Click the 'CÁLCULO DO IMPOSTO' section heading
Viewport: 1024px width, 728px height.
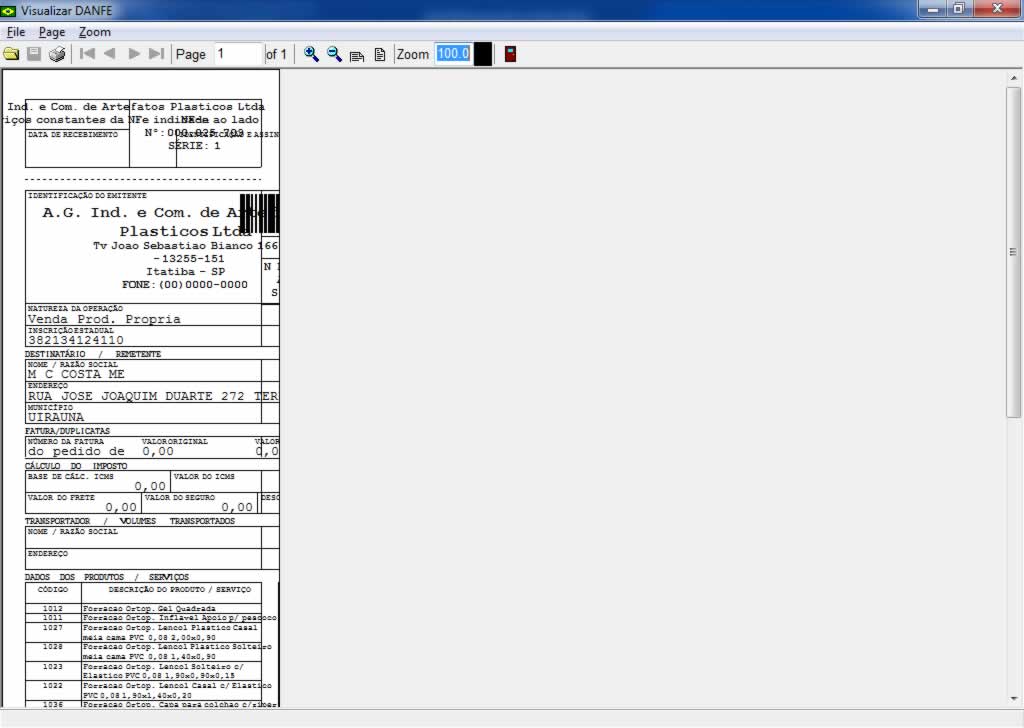[x=76, y=466]
